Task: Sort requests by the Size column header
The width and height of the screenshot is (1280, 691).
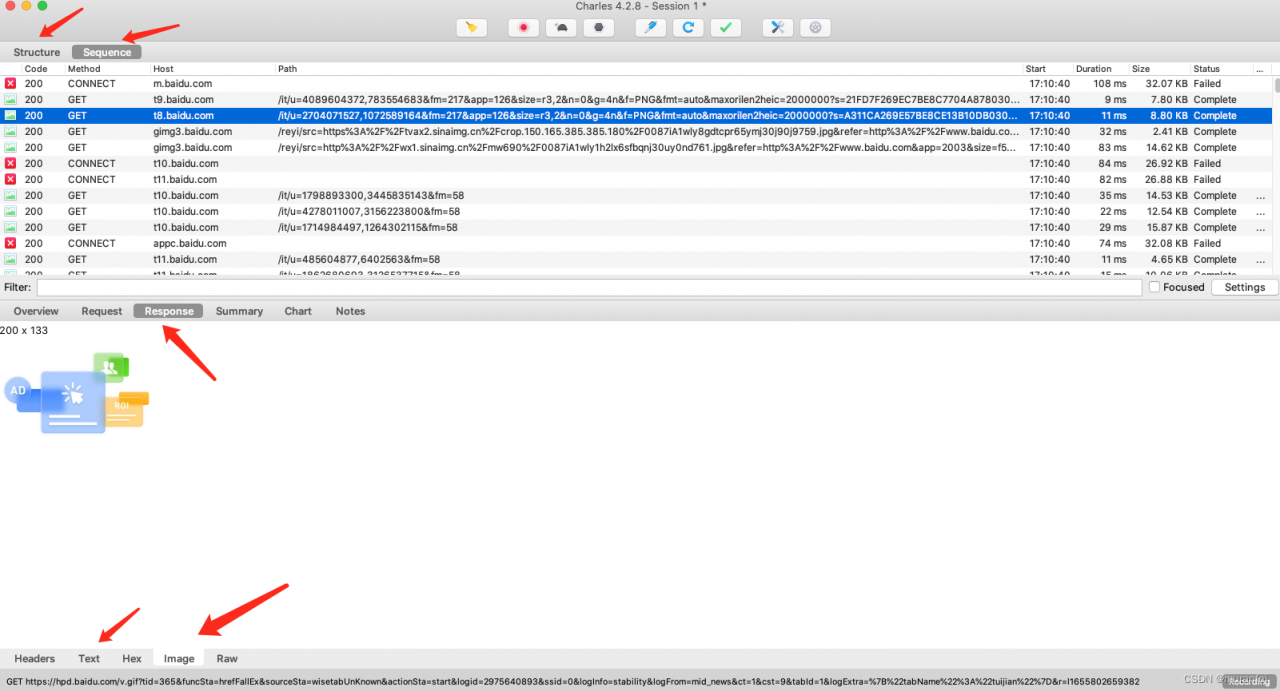Action: pyautogui.click(x=1141, y=69)
